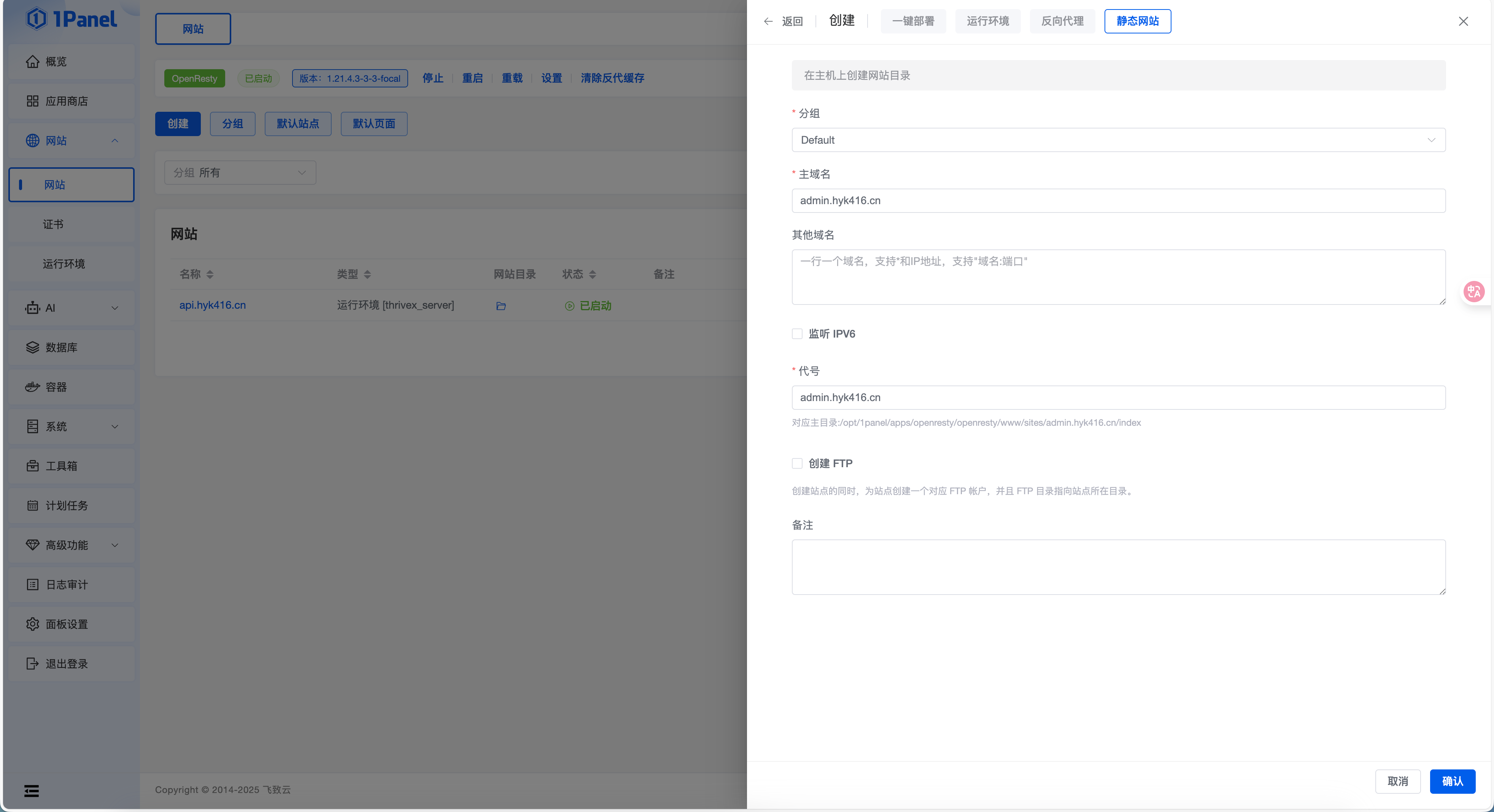The width and height of the screenshot is (1494, 812).
Task: Switch to the 运行环境 tab in create drawer
Action: pyautogui.click(x=988, y=21)
